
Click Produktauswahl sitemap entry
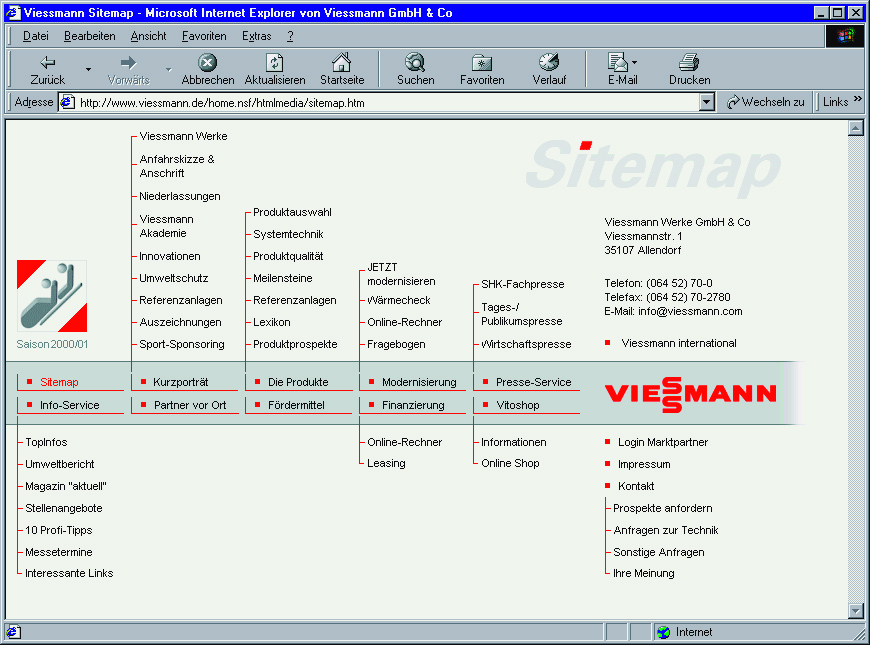(292, 212)
